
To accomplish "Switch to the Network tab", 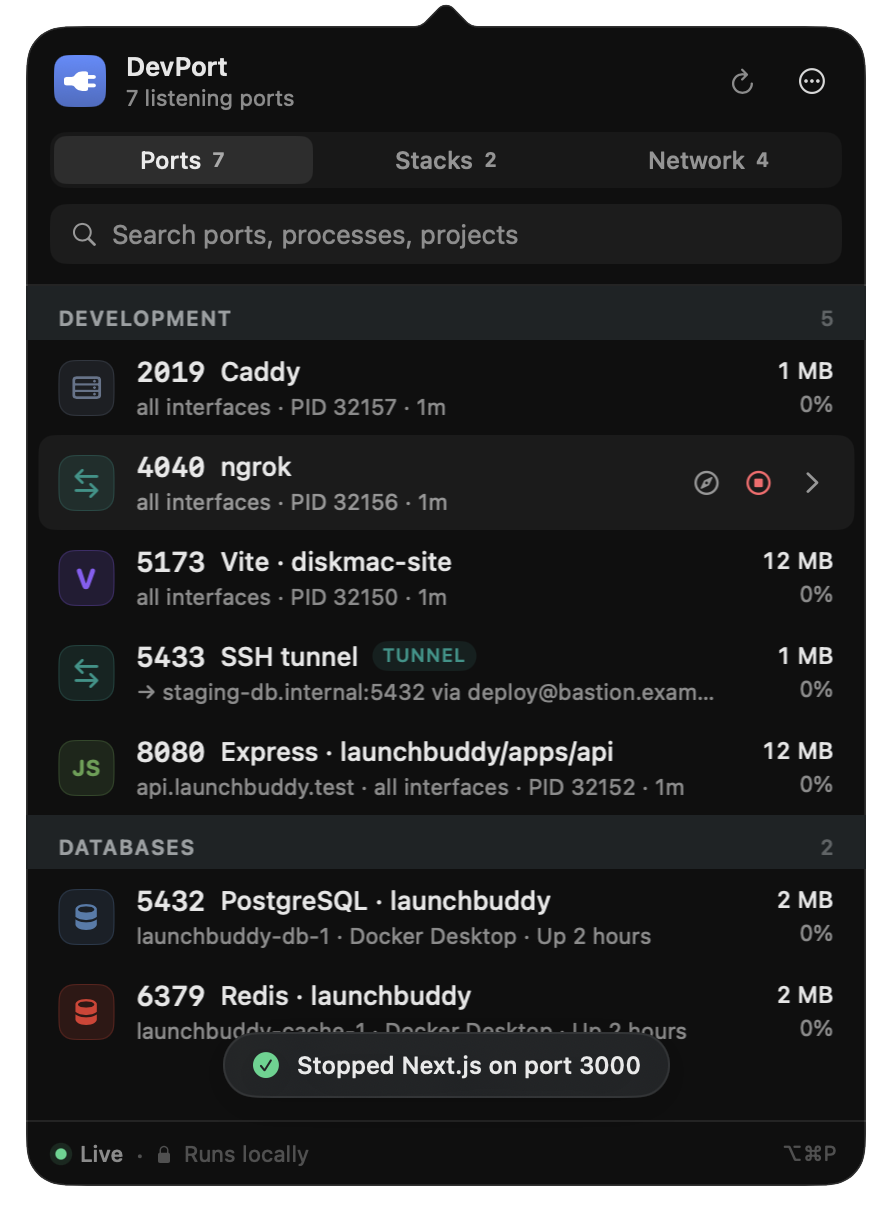I will [708, 160].
